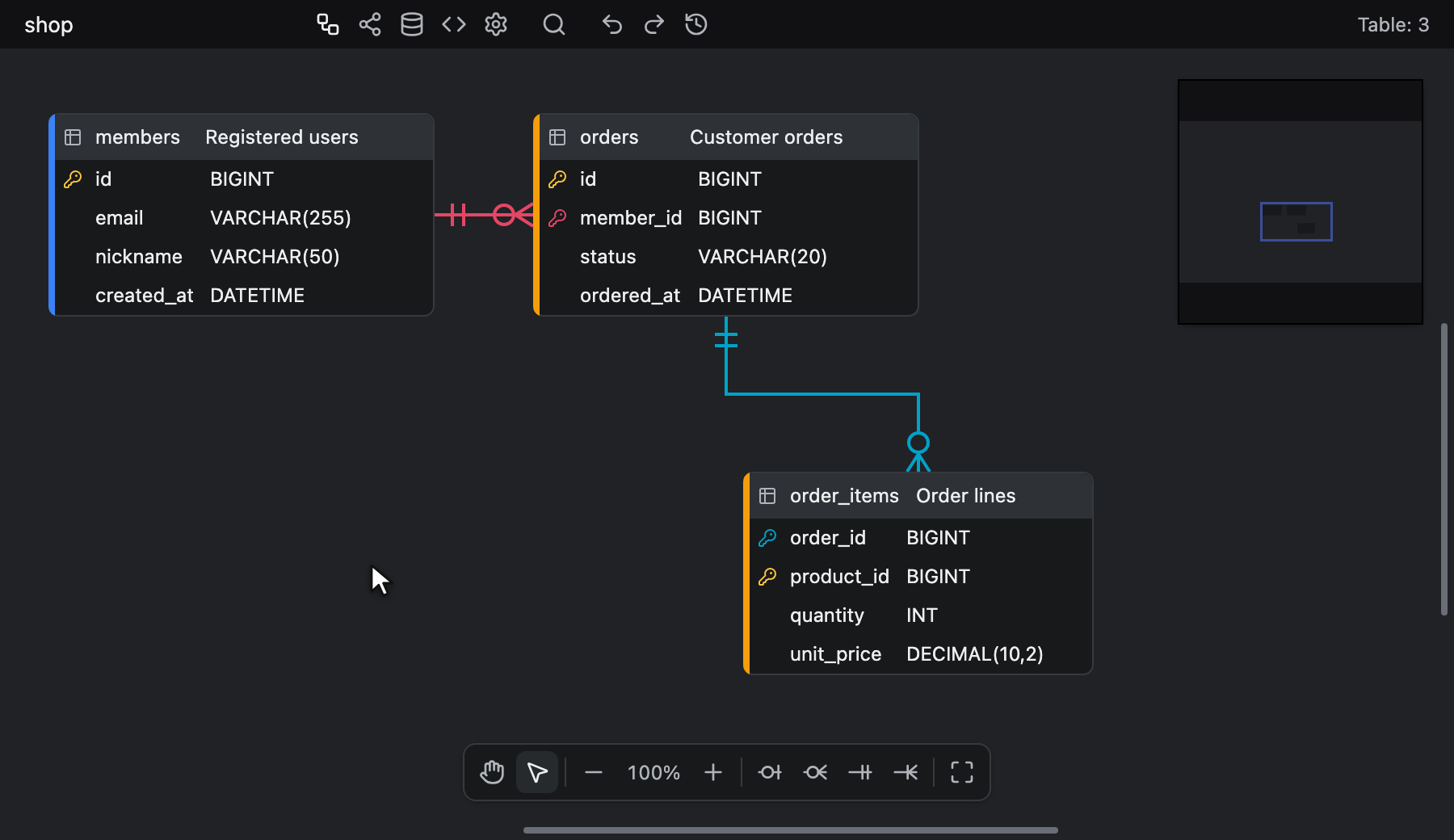This screenshot has height=840, width=1454.
Task: Click the VARCHAR(255) data type
Action: point(280,218)
